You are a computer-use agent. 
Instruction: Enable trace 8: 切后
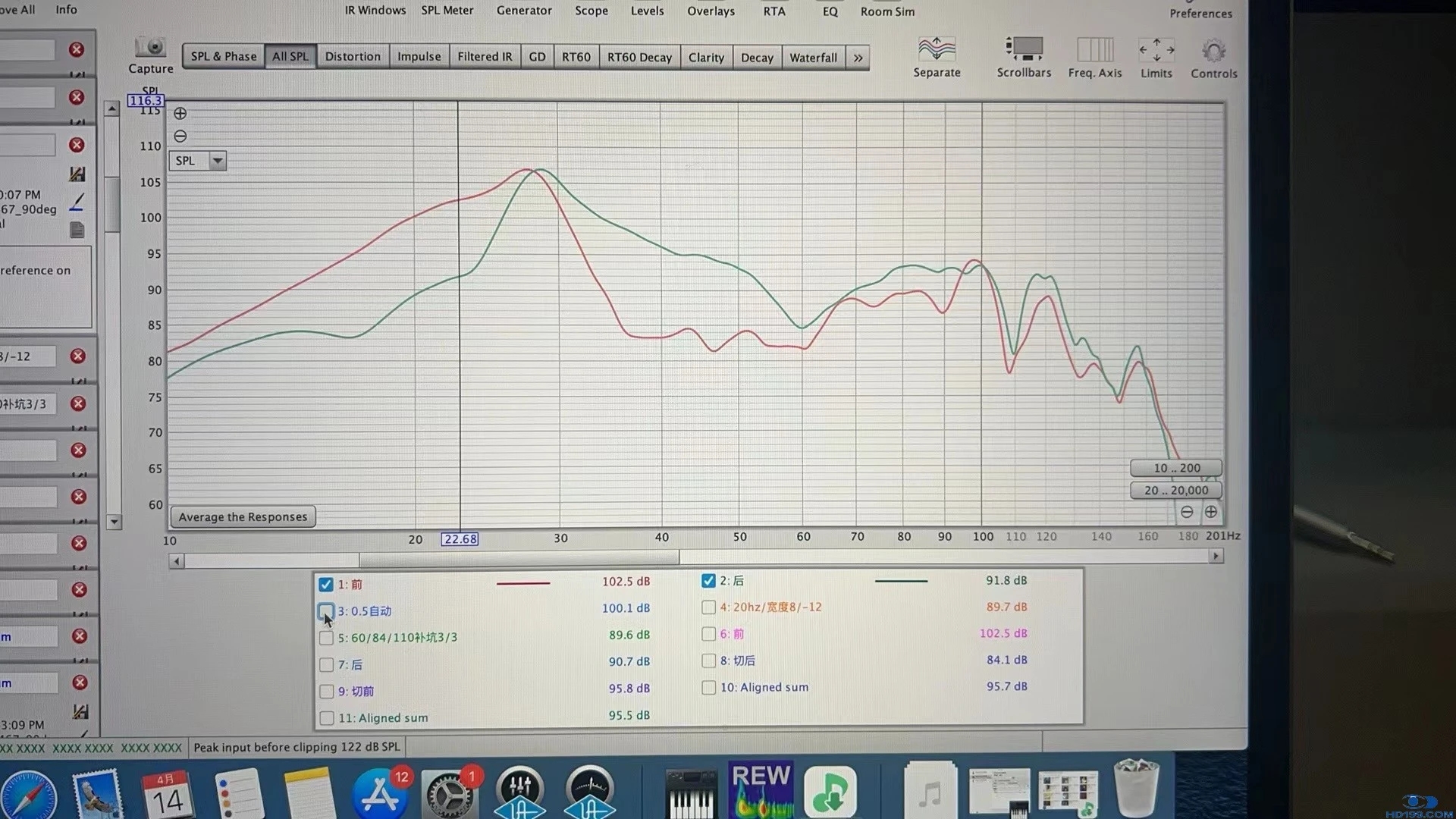click(x=708, y=661)
